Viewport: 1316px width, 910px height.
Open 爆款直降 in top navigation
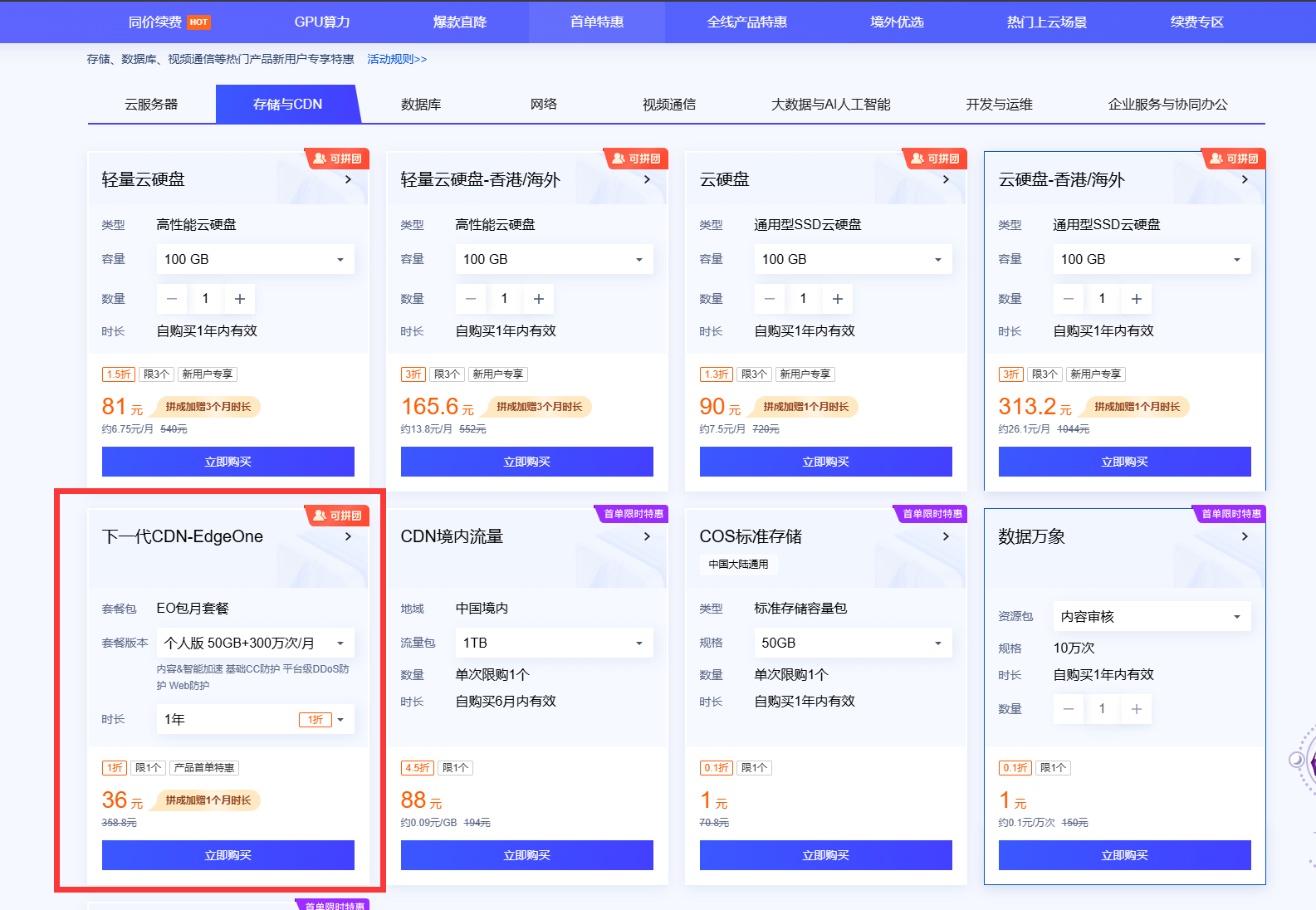click(460, 22)
